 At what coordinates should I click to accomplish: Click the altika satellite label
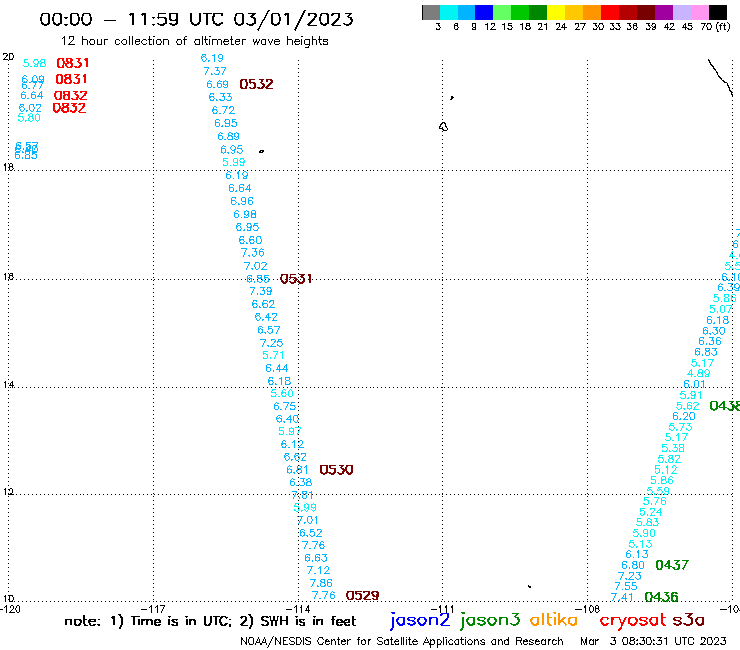click(554, 620)
